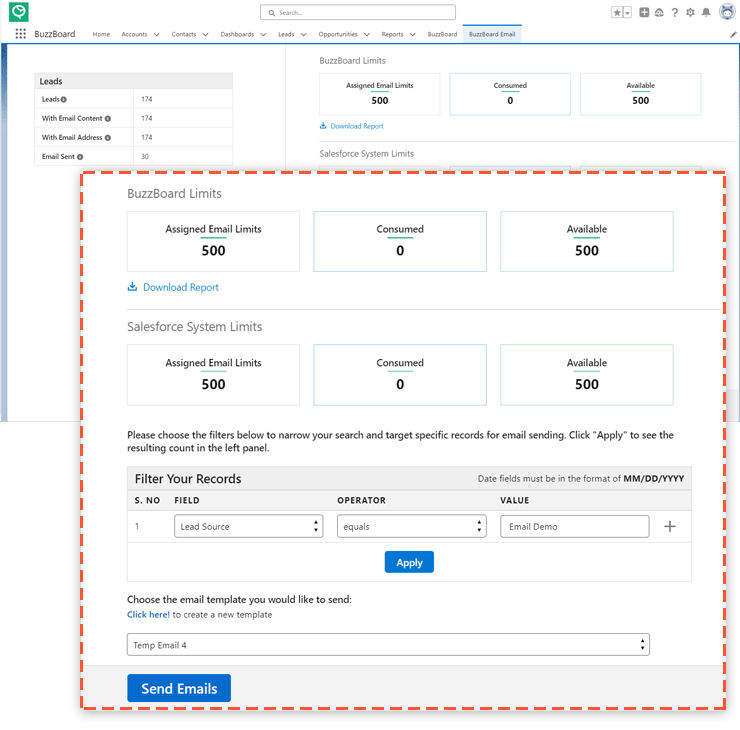Image resolution: width=740 pixels, height=730 pixels.
Task: Expand the Contacts tab chevron
Action: click(x=205, y=34)
